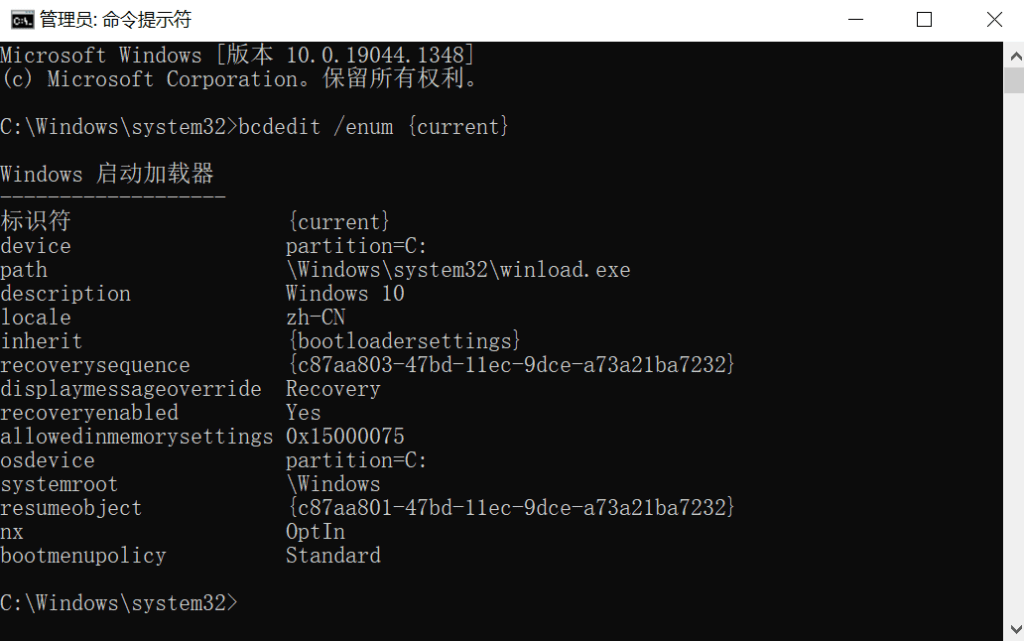Image resolution: width=1024 pixels, height=641 pixels.
Task: Click the OptIn value for nx
Action: [315, 532]
